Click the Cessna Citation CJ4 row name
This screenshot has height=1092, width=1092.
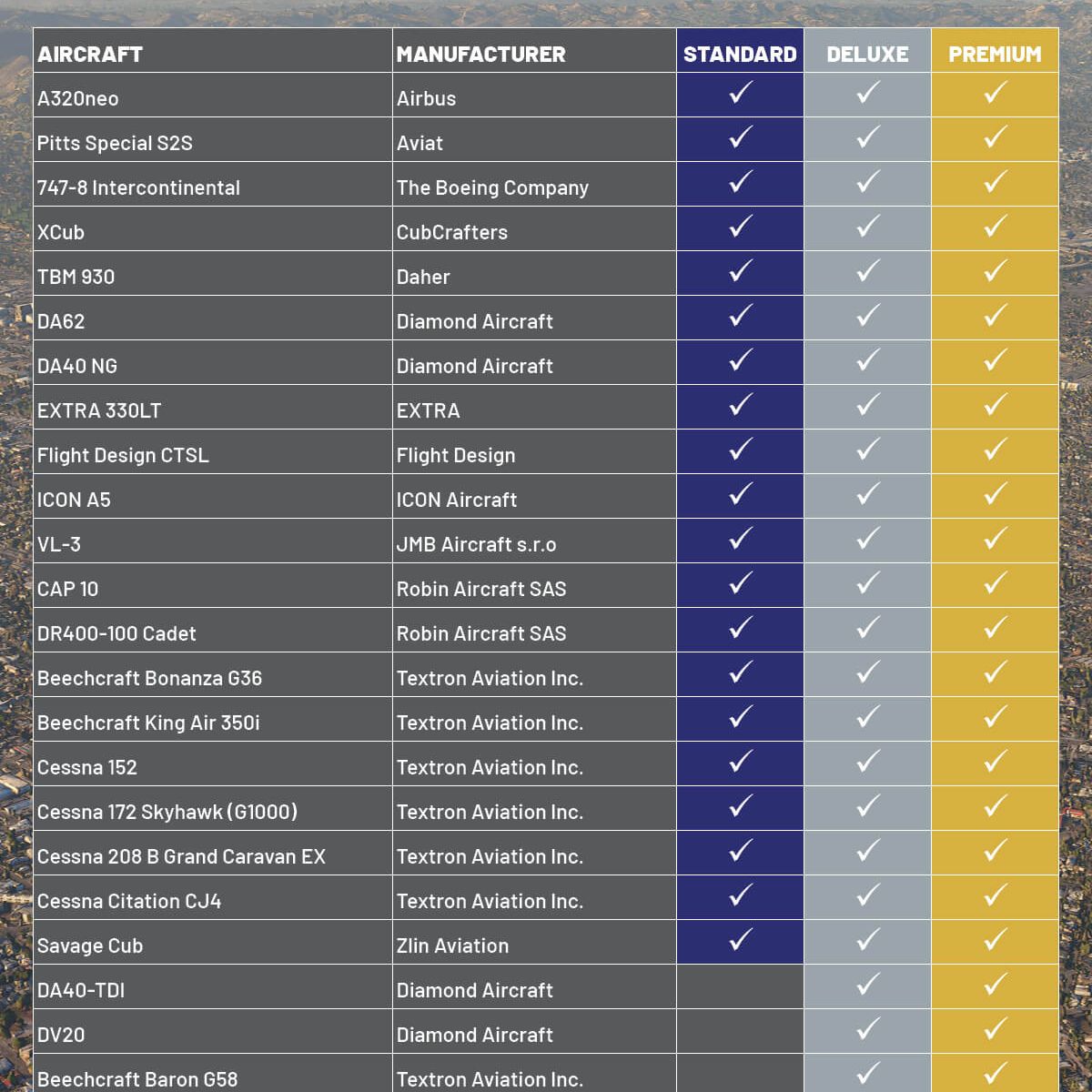[x=129, y=901]
